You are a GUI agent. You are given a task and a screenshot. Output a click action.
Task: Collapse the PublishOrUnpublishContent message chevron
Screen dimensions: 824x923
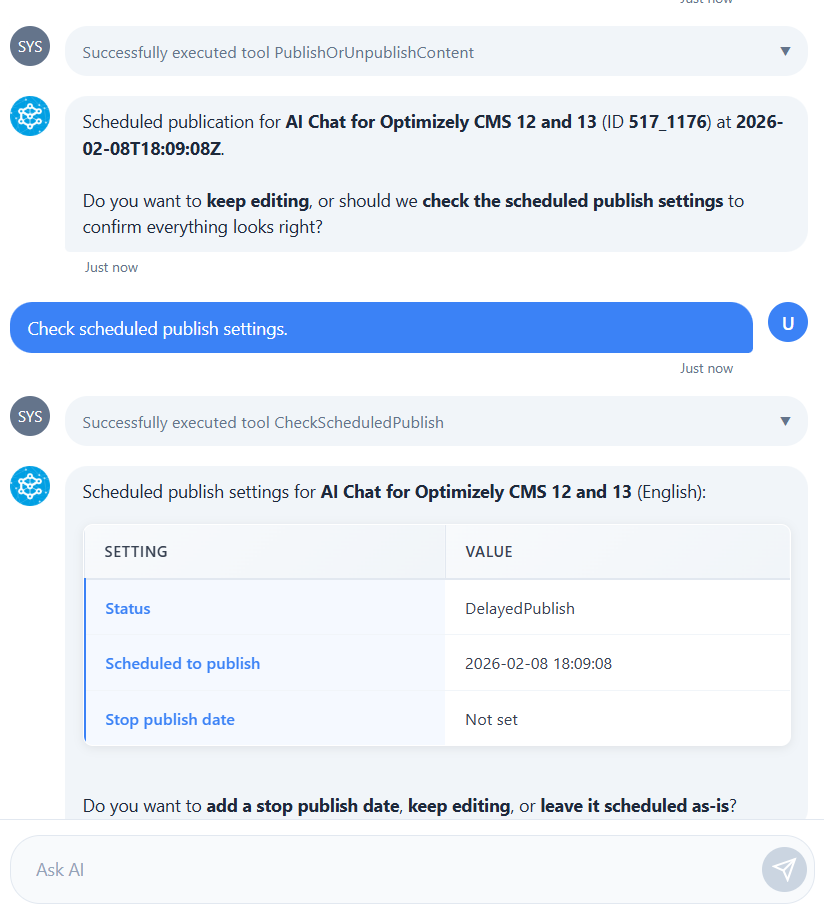click(x=784, y=51)
